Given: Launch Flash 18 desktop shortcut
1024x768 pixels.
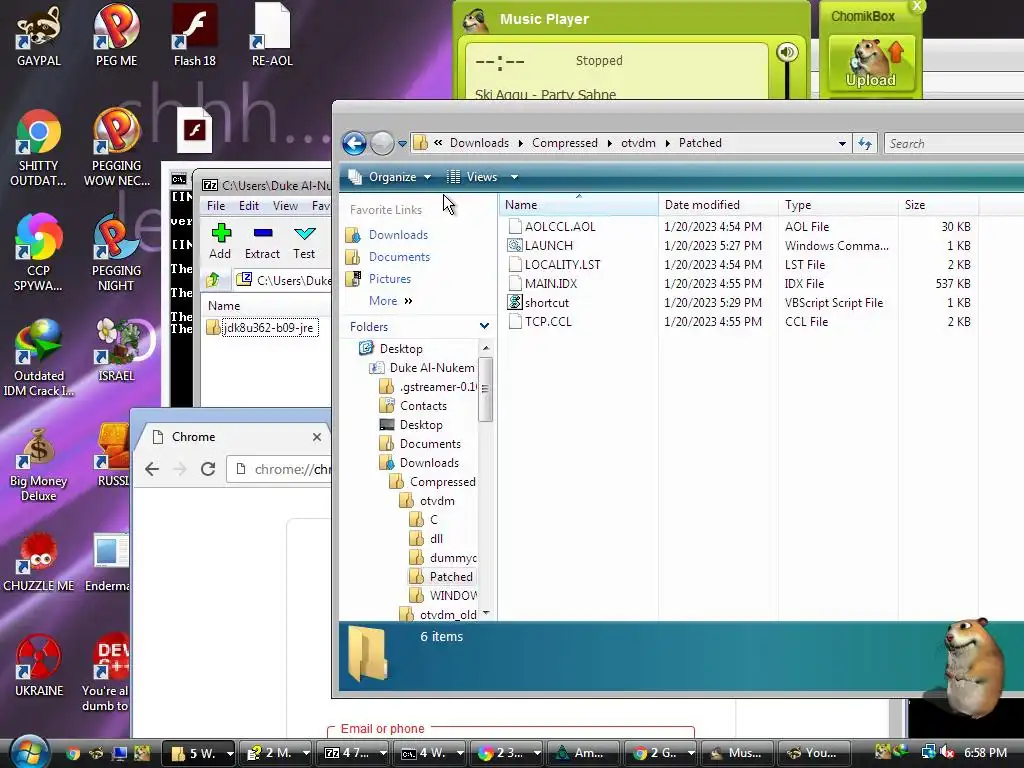Looking at the screenshot, I should [x=195, y=36].
